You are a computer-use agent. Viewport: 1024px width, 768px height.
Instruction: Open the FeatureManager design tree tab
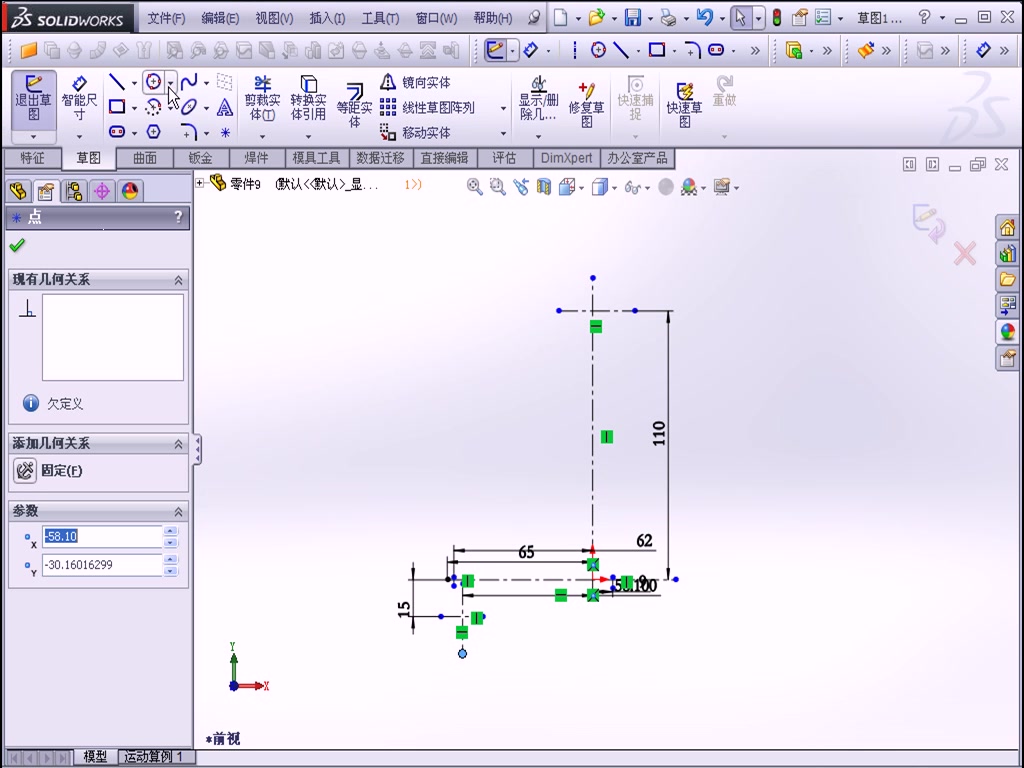pos(18,191)
